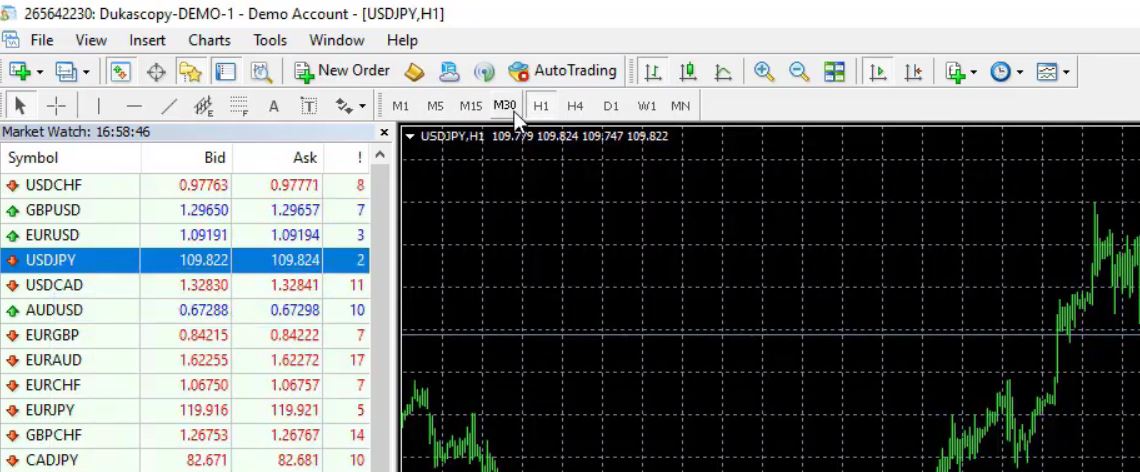
Task: Click the Periods clock icon
Action: pos(1000,71)
